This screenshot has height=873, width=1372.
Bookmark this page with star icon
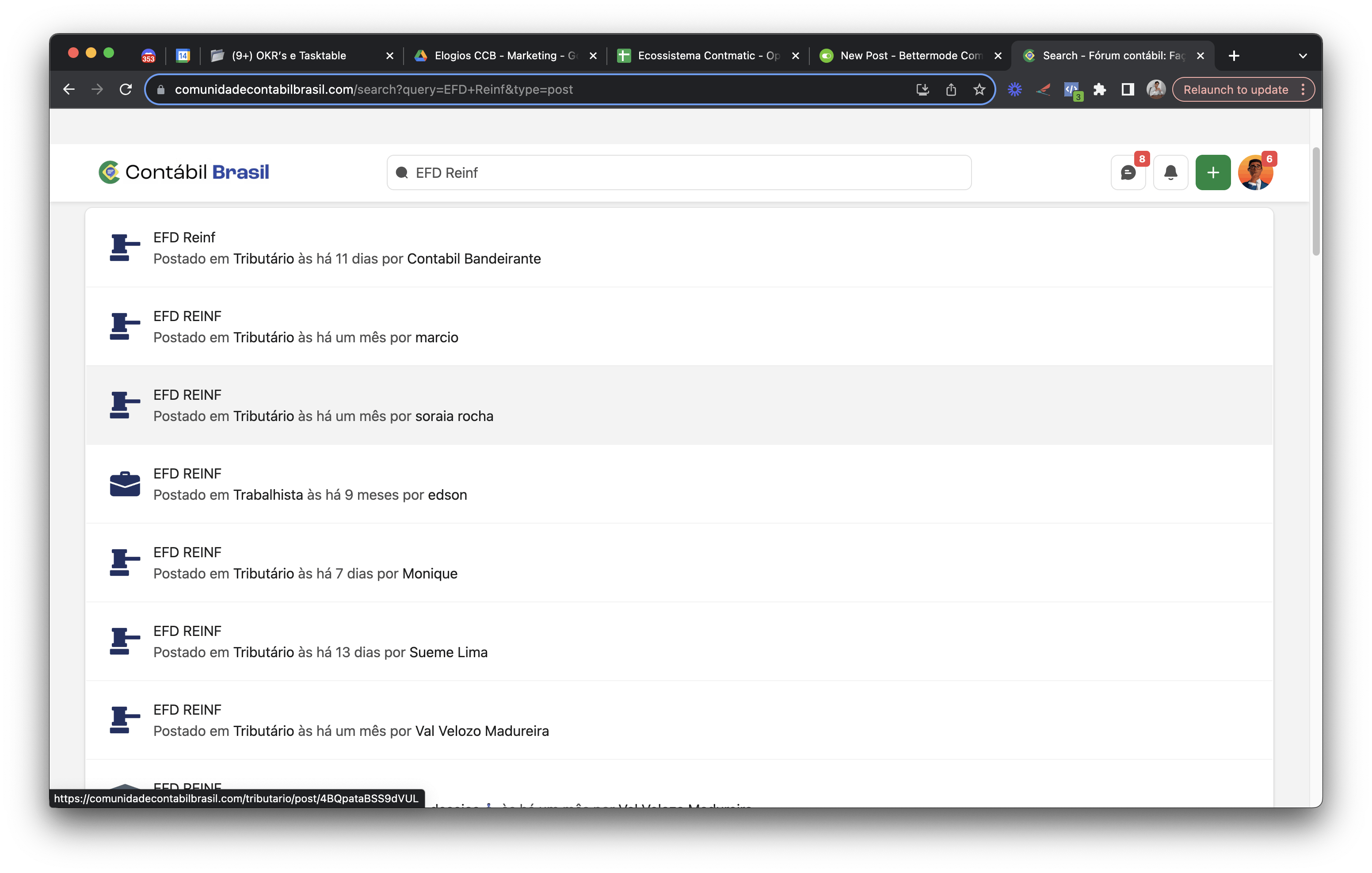point(979,89)
